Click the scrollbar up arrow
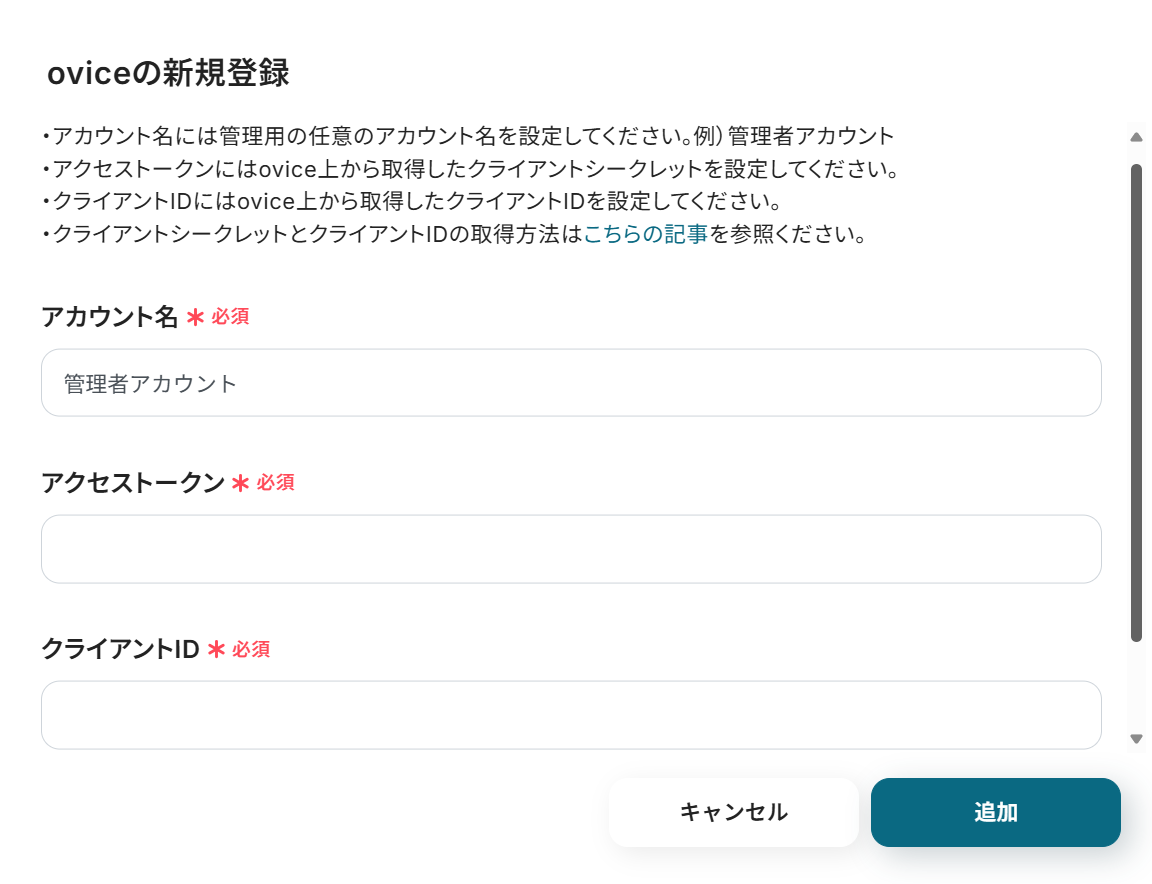This screenshot has width=1152, height=884. [1136, 136]
